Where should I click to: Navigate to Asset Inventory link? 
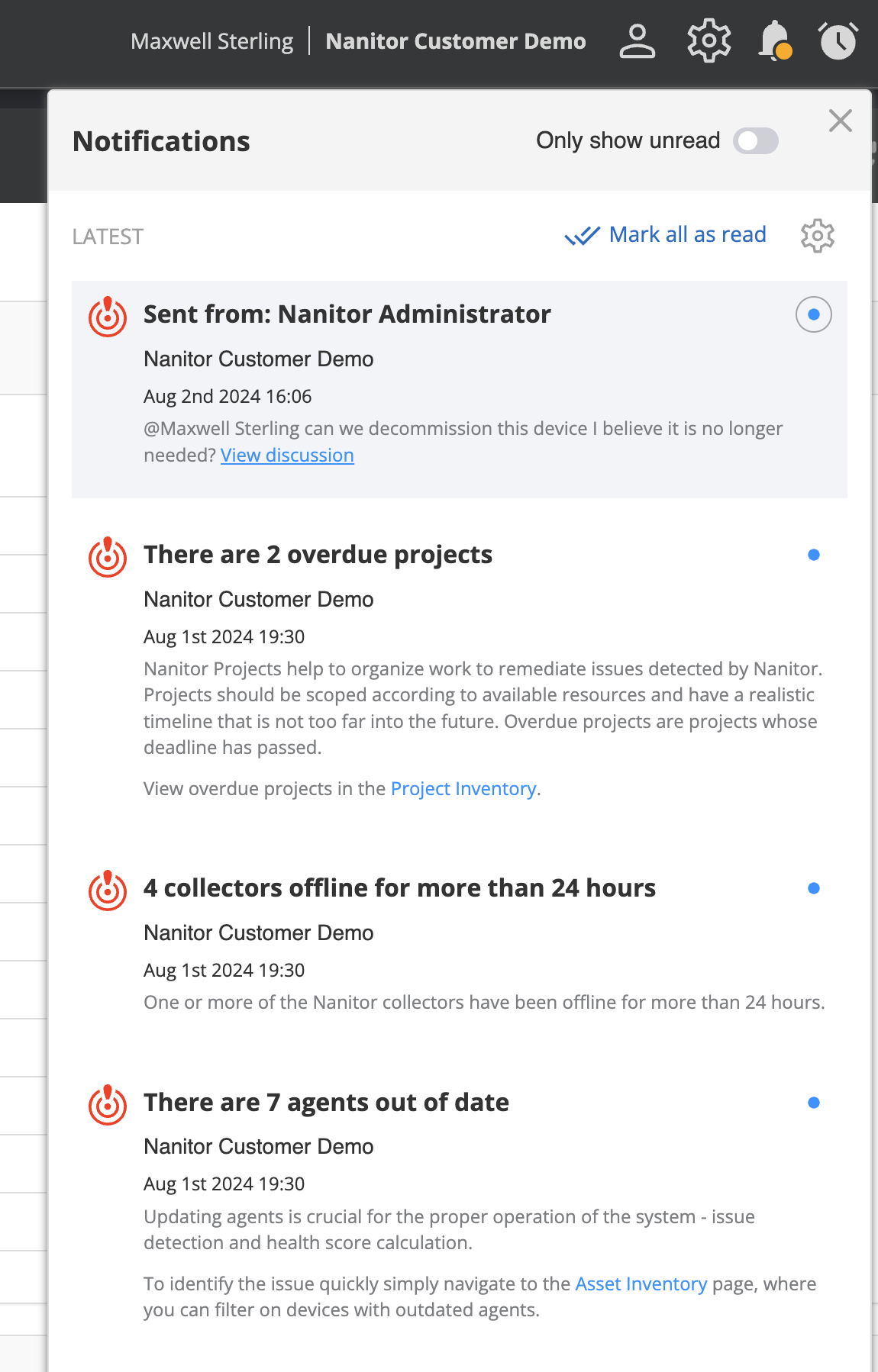coord(641,1284)
